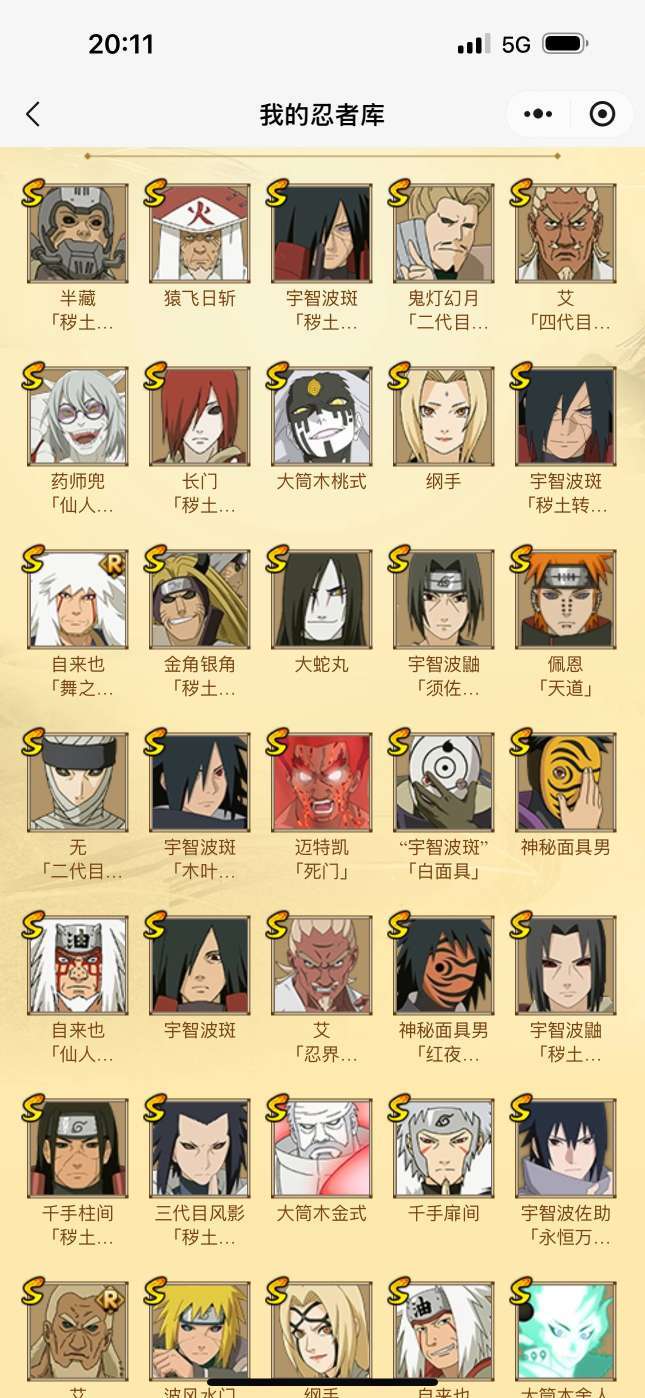
Task: Select the 药师兜 sage mode ninja
Action: coord(78,417)
